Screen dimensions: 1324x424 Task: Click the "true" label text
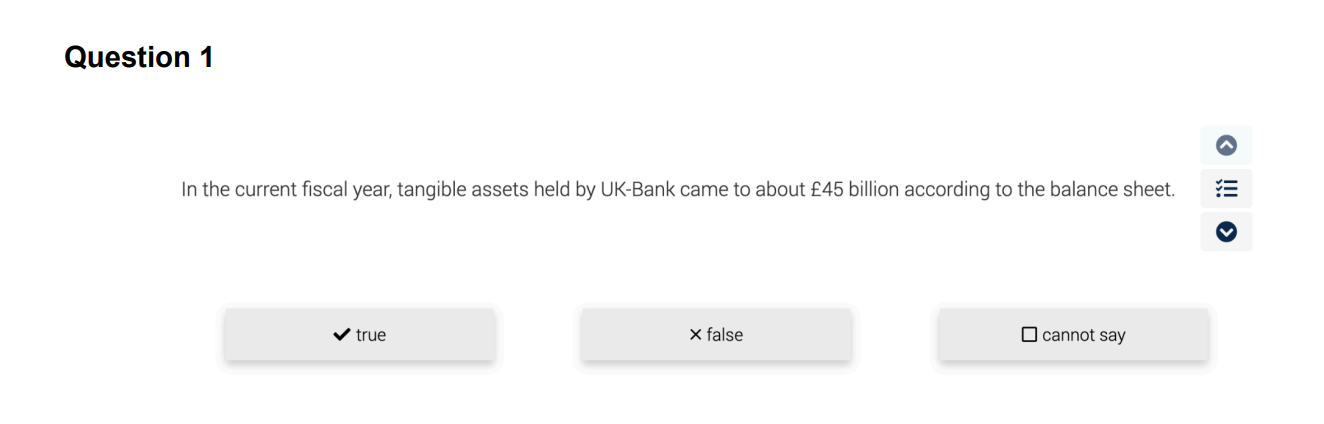click(x=371, y=335)
